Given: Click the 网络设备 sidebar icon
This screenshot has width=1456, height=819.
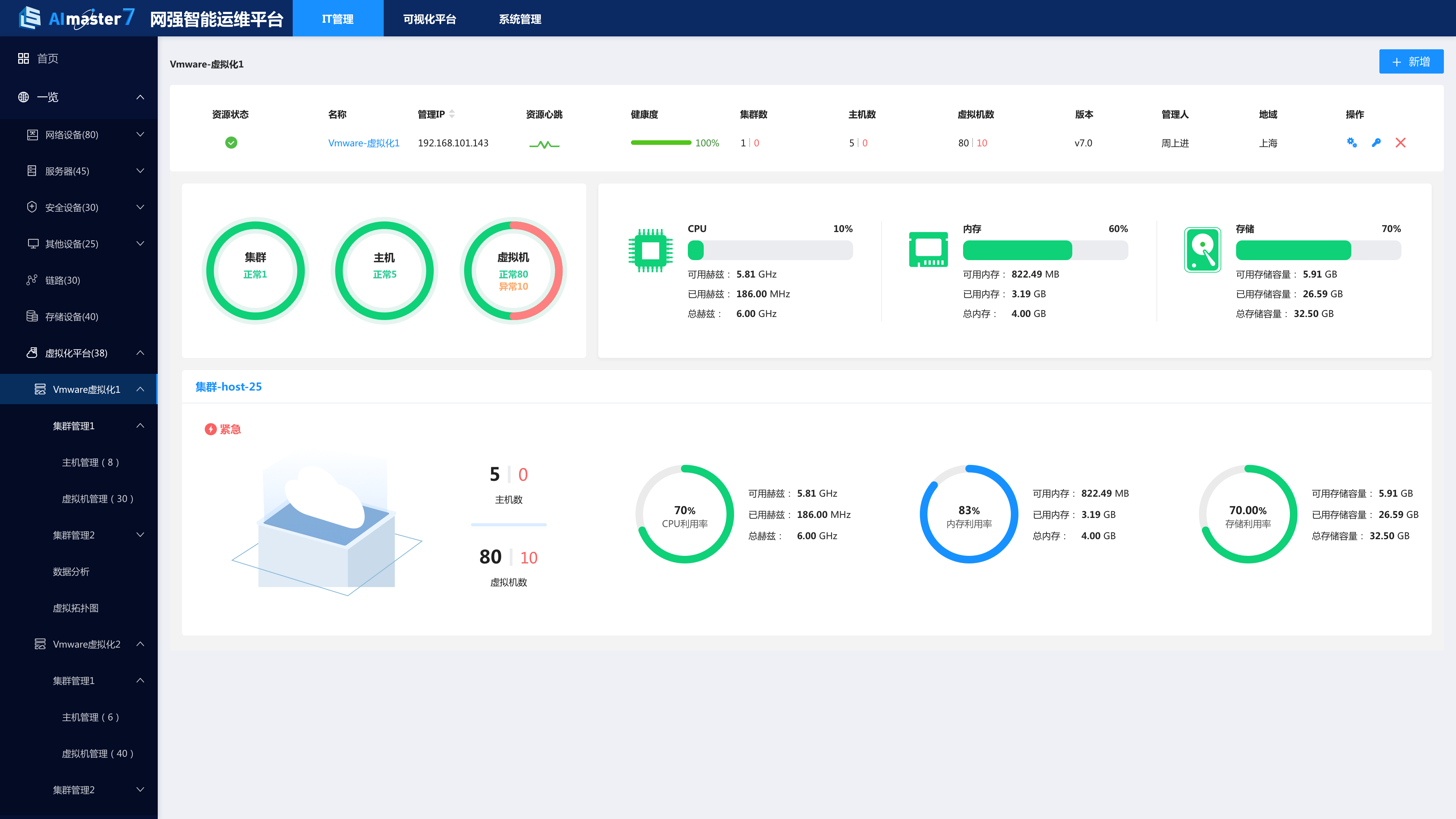Looking at the screenshot, I should (32, 135).
